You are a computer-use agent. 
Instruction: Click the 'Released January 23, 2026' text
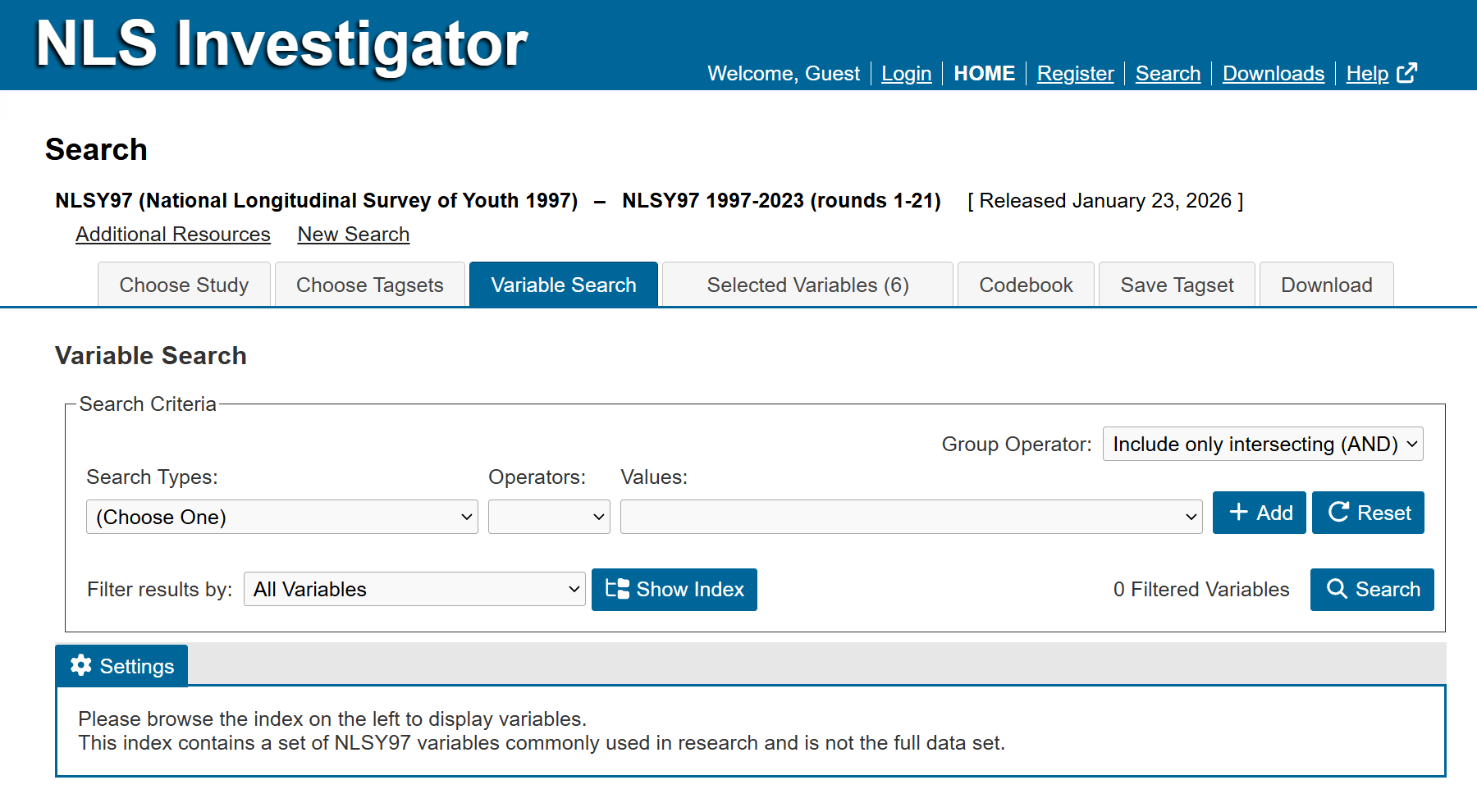(x=1105, y=200)
